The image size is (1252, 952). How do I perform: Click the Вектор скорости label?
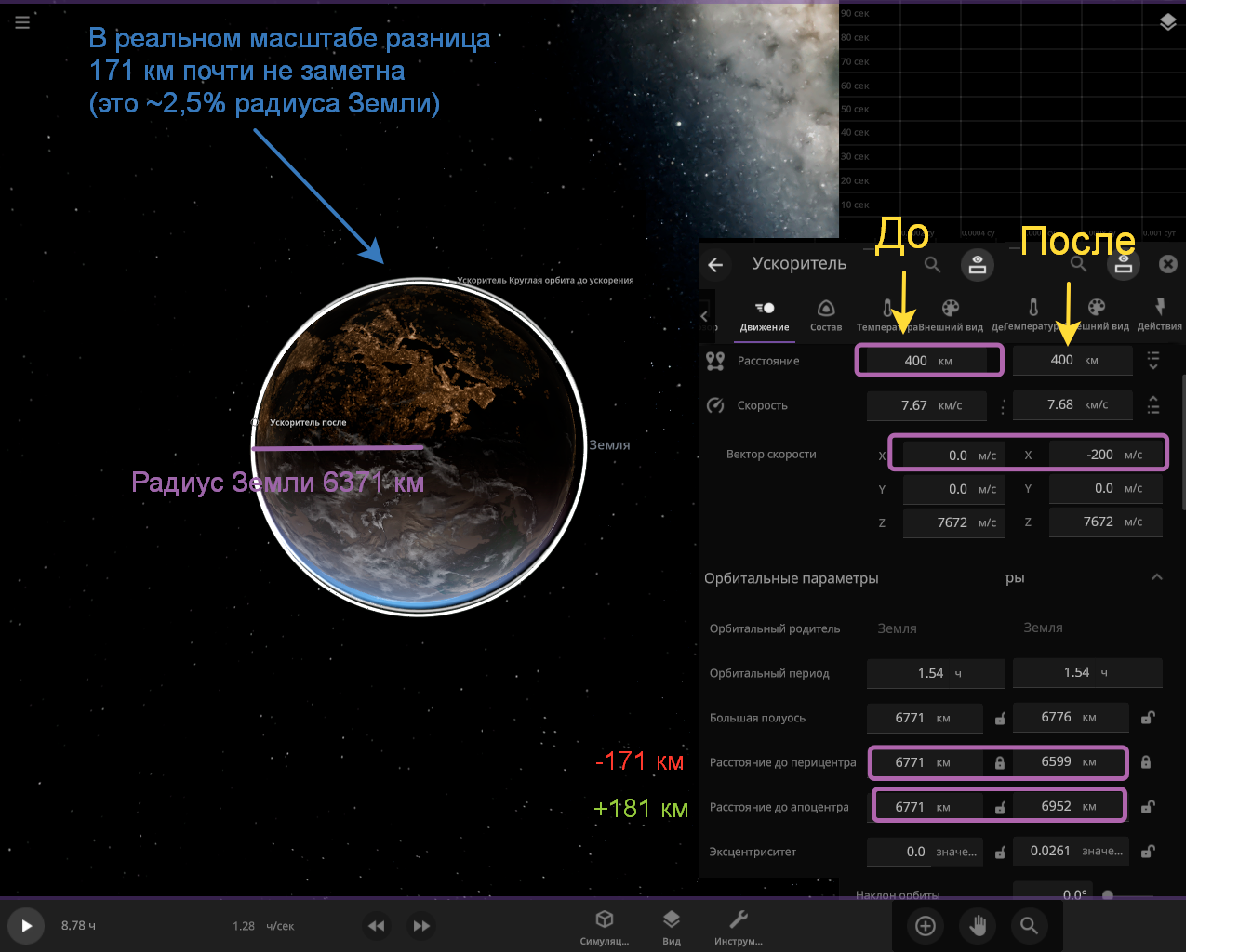tap(771, 455)
